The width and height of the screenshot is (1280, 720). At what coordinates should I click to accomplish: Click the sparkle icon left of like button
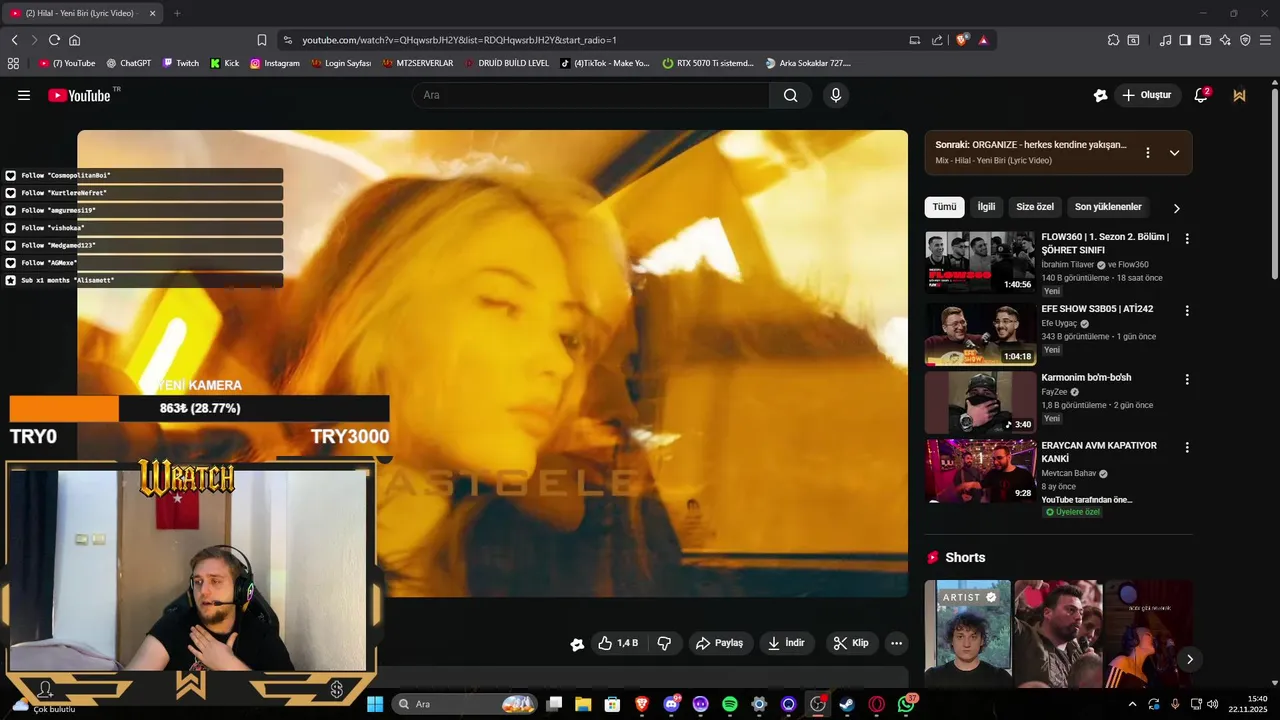pos(577,644)
